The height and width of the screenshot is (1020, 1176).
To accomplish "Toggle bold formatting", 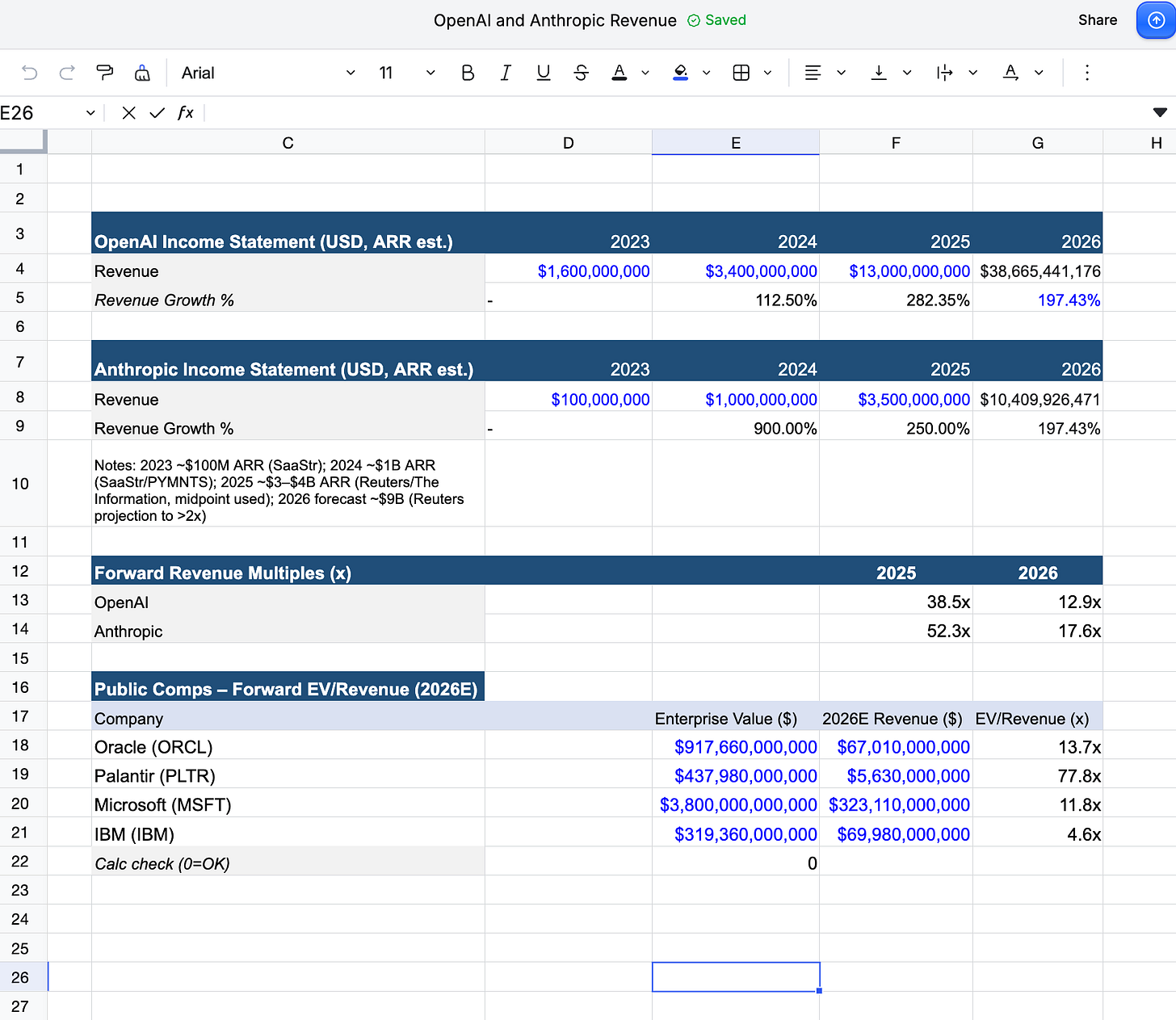I will click(467, 73).
